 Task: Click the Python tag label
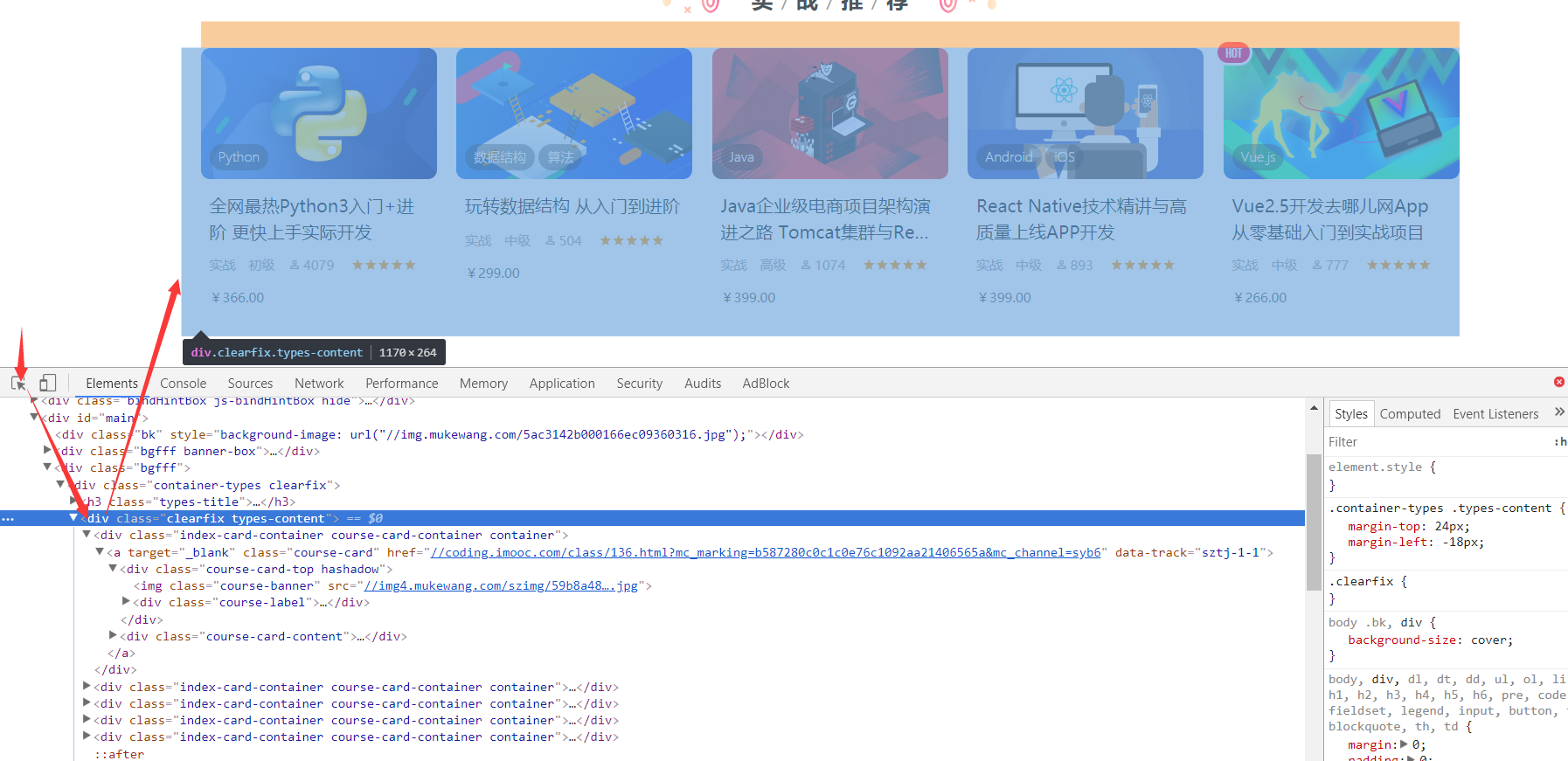[x=239, y=157]
